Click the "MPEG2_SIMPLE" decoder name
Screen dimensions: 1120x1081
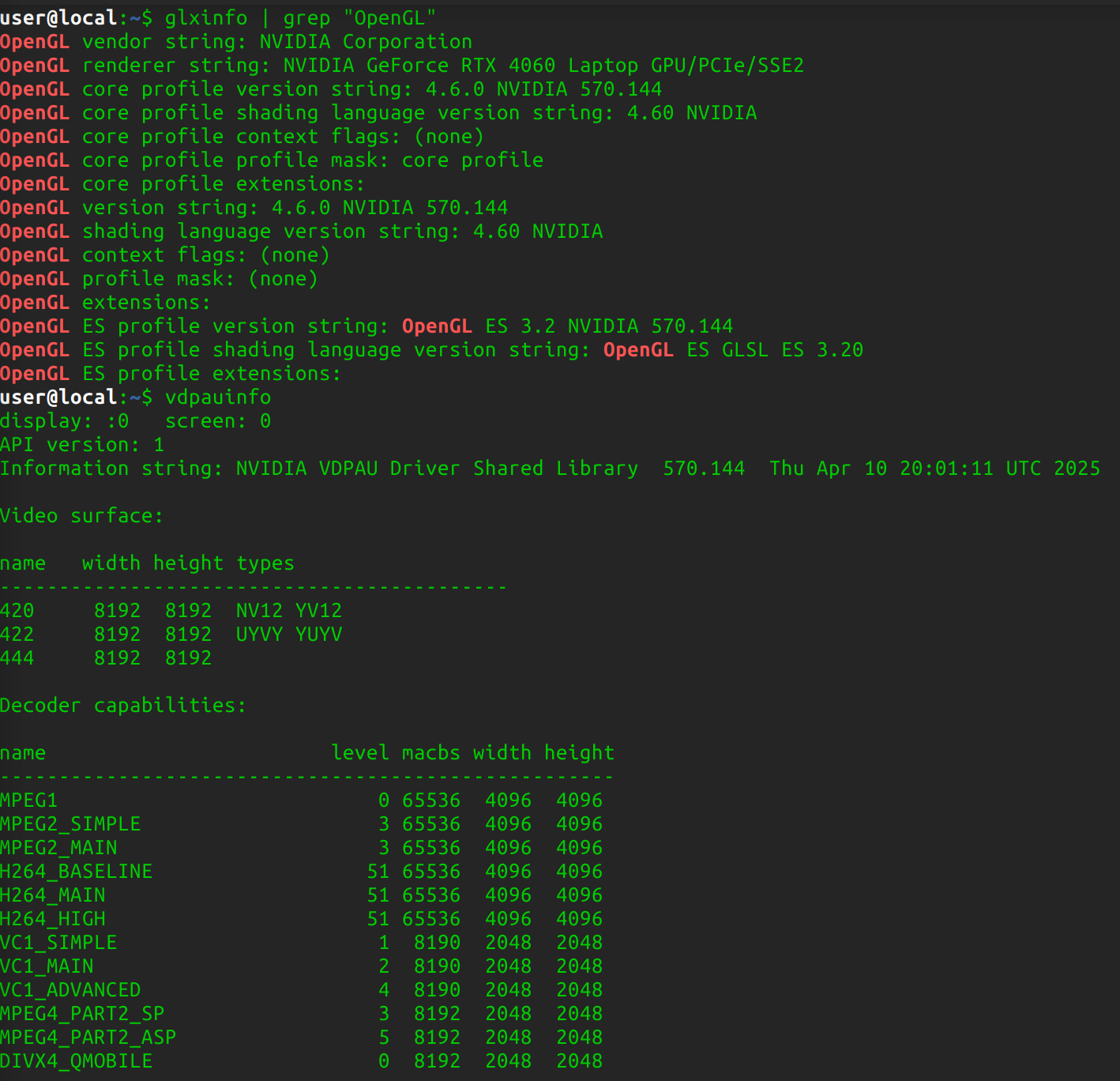[x=70, y=824]
